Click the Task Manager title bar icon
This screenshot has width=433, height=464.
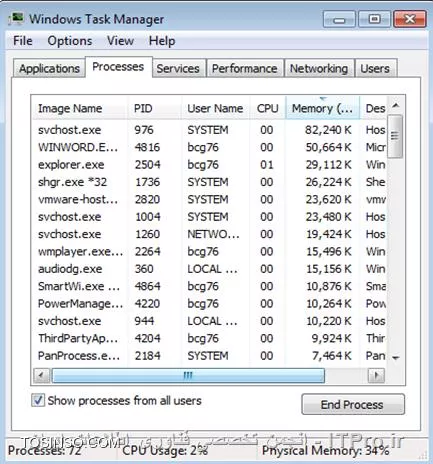16,19
